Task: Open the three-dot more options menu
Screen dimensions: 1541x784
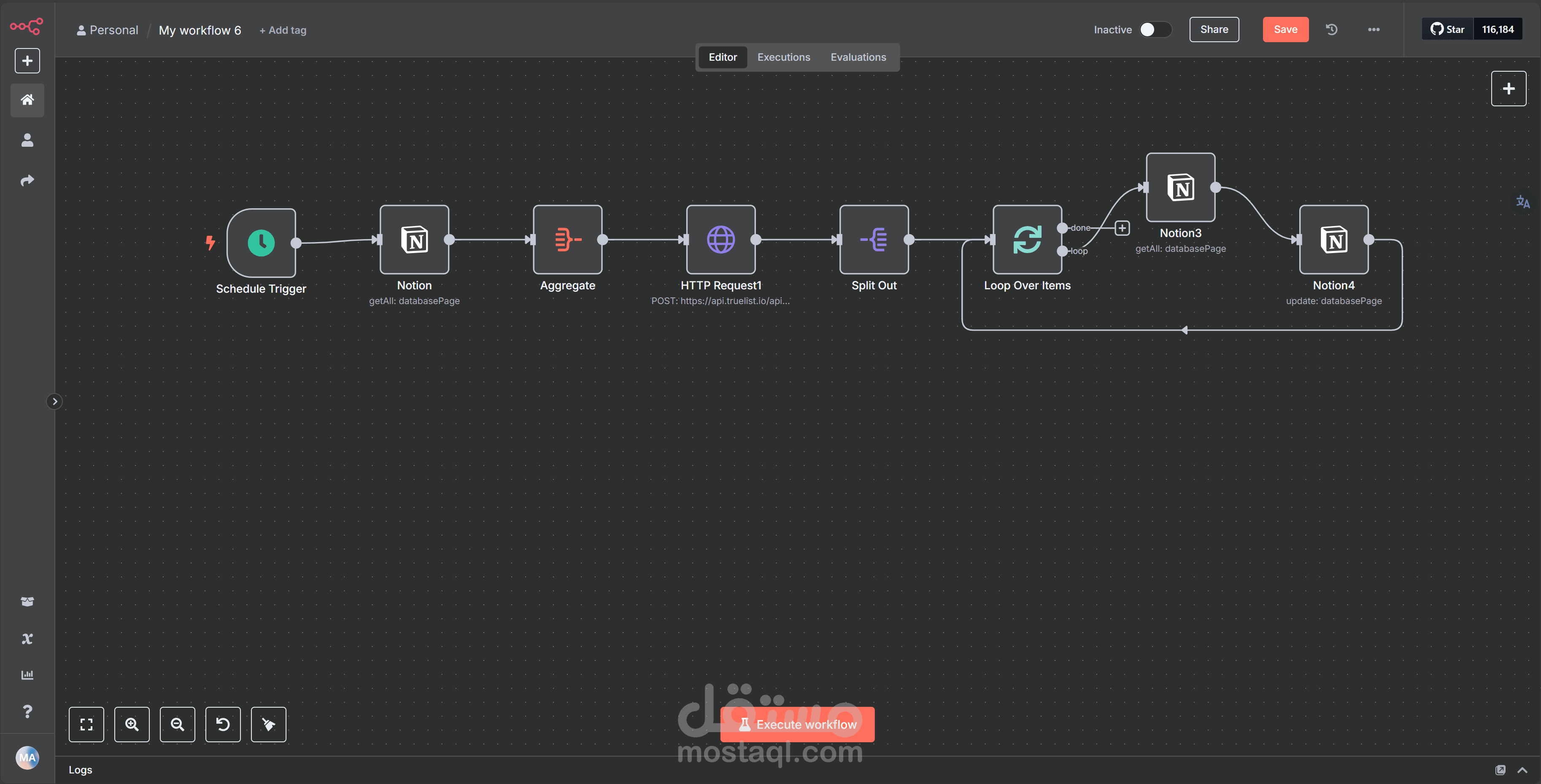Action: (x=1374, y=29)
